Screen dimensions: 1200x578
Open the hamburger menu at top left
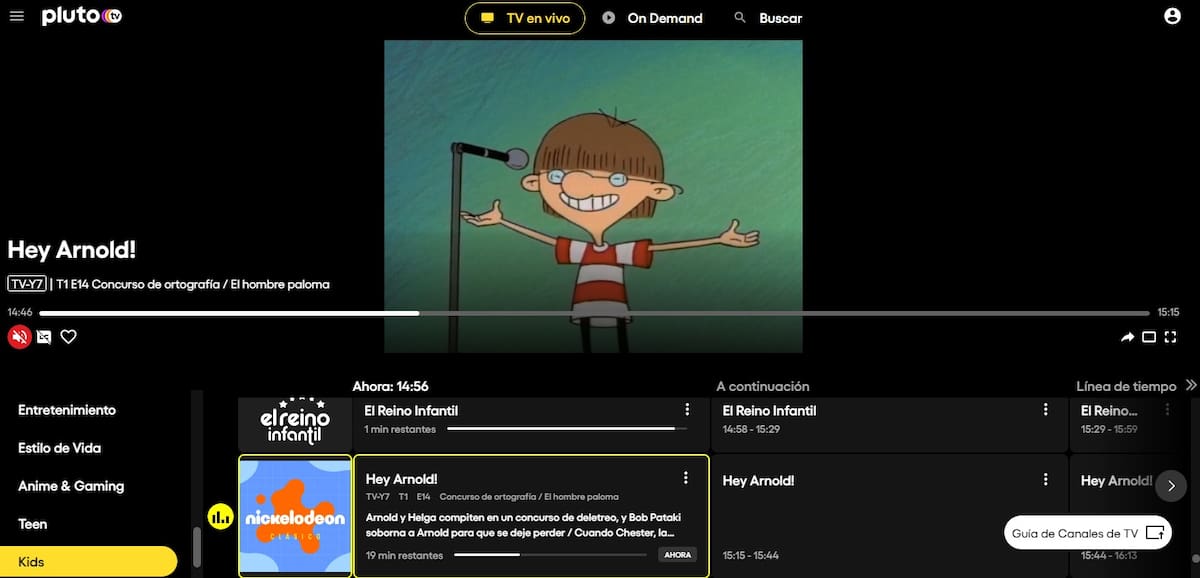(16, 16)
